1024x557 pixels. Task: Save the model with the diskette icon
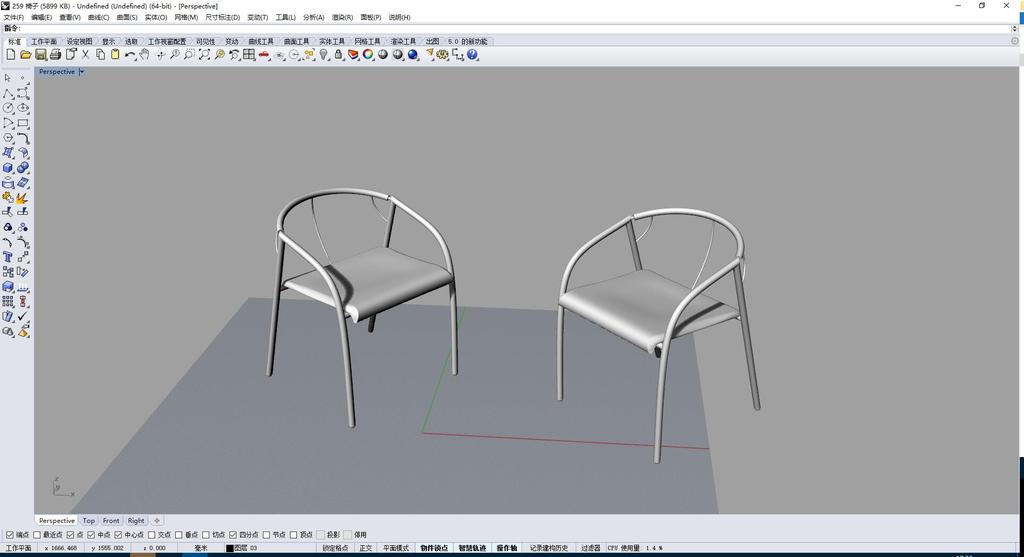click(x=40, y=55)
